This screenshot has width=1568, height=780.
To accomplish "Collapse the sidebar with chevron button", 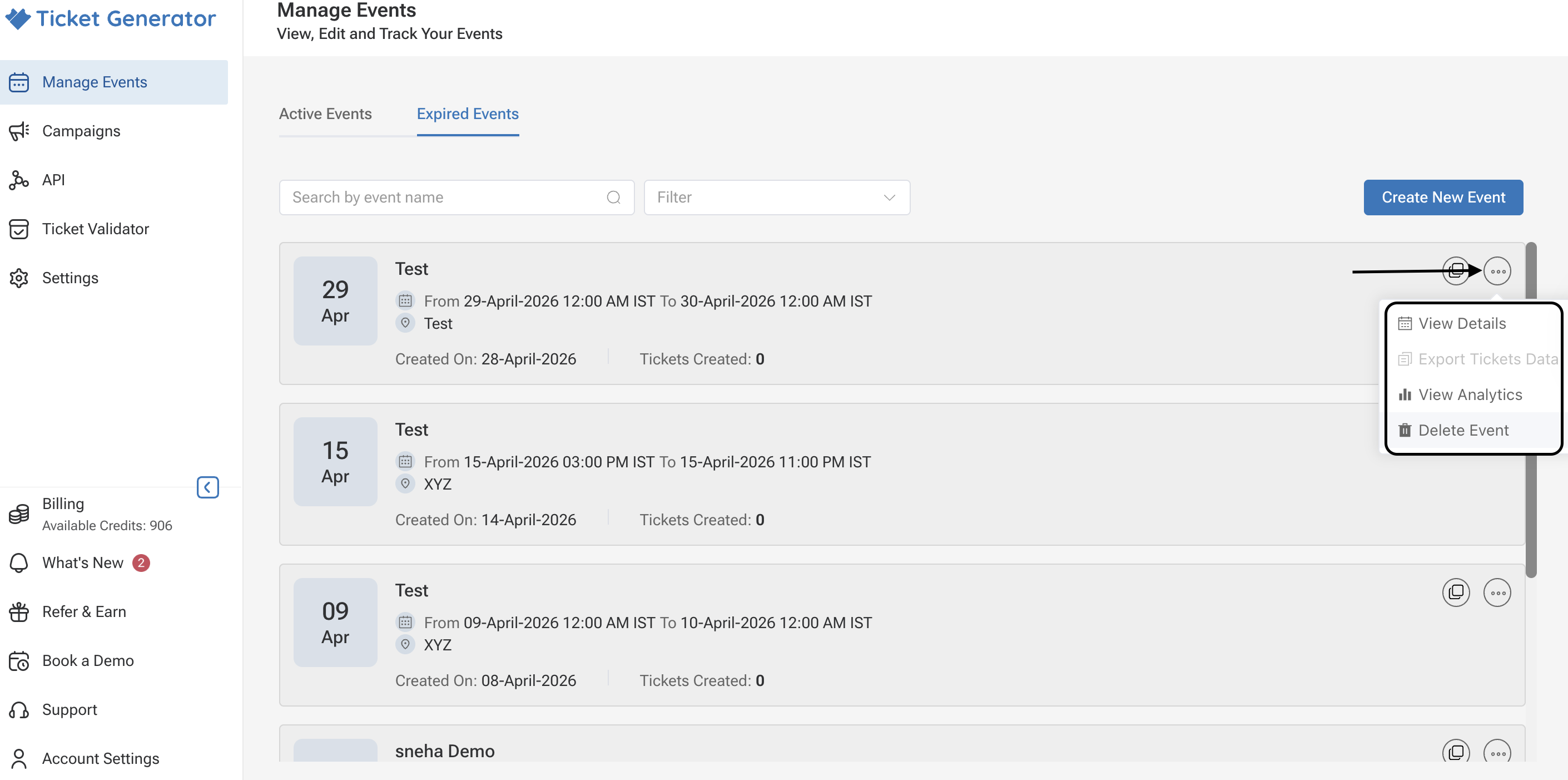I will (207, 487).
